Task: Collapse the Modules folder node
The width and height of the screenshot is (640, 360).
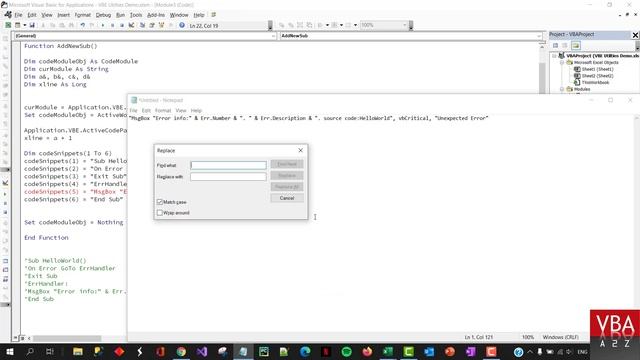Action: pos(562,89)
